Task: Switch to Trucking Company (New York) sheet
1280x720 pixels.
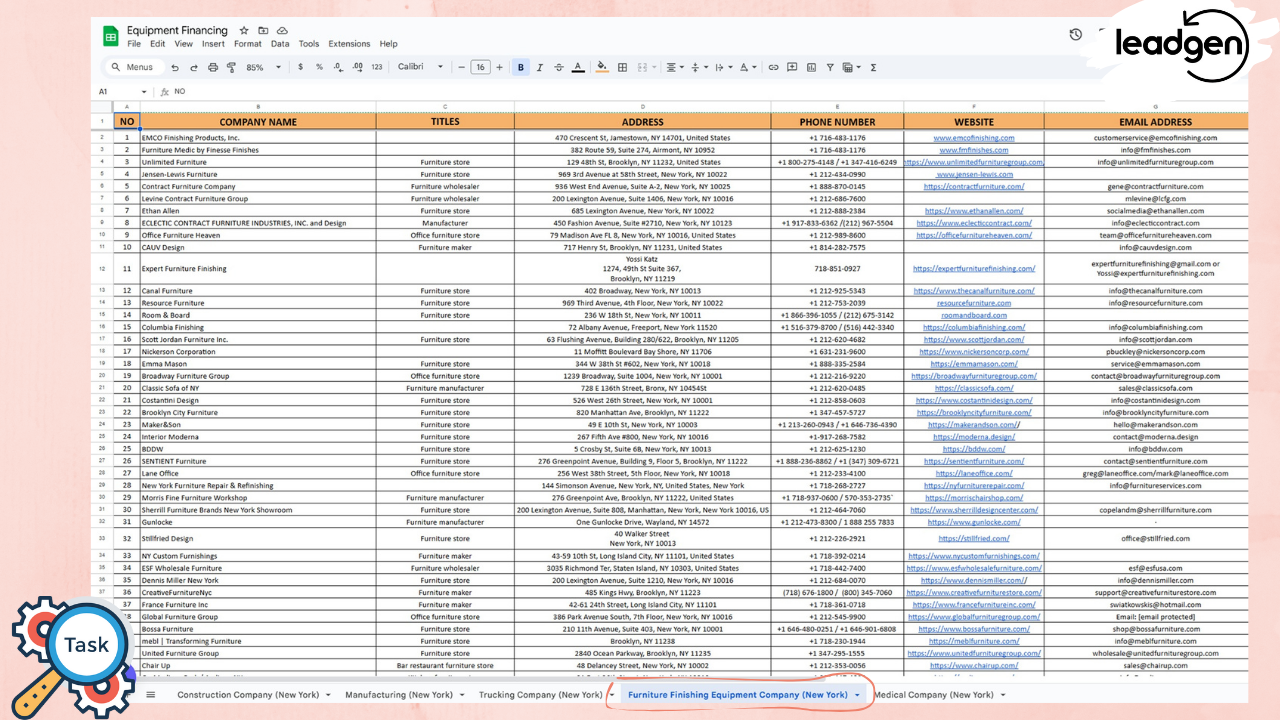Action: coord(540,694)
